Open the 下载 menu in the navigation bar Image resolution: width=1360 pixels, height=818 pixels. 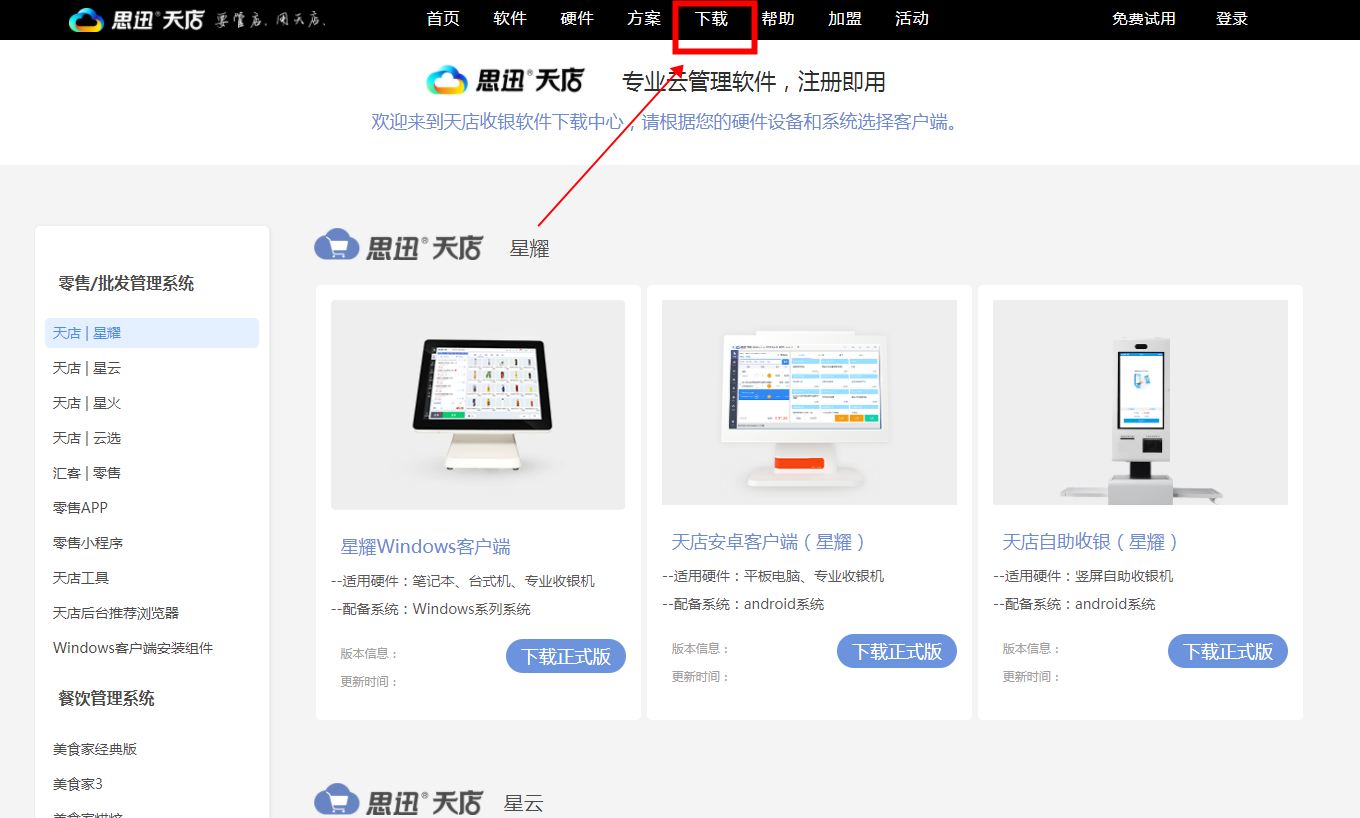click(711, 19)
